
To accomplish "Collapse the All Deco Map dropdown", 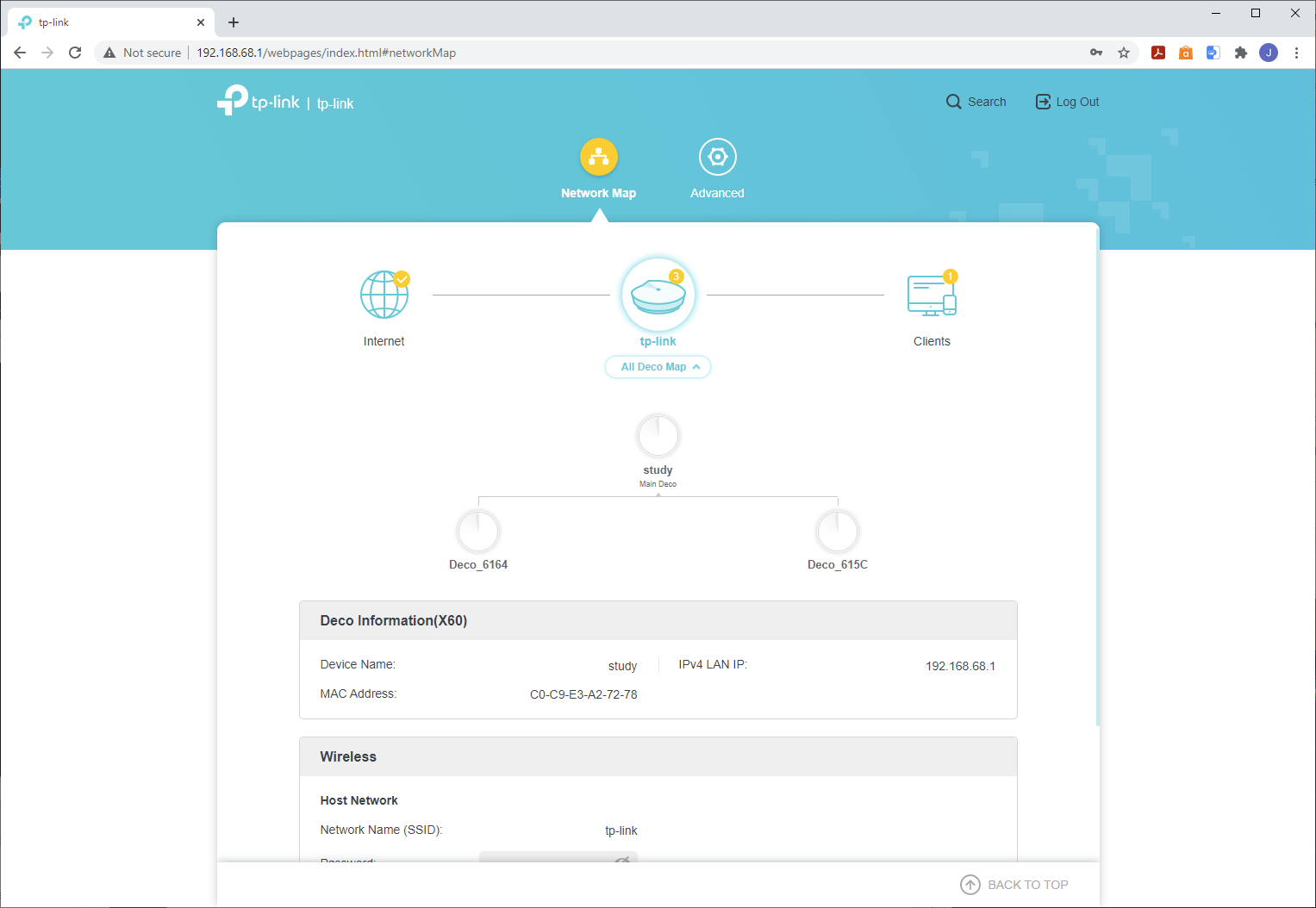I will [x=658, y=367].
